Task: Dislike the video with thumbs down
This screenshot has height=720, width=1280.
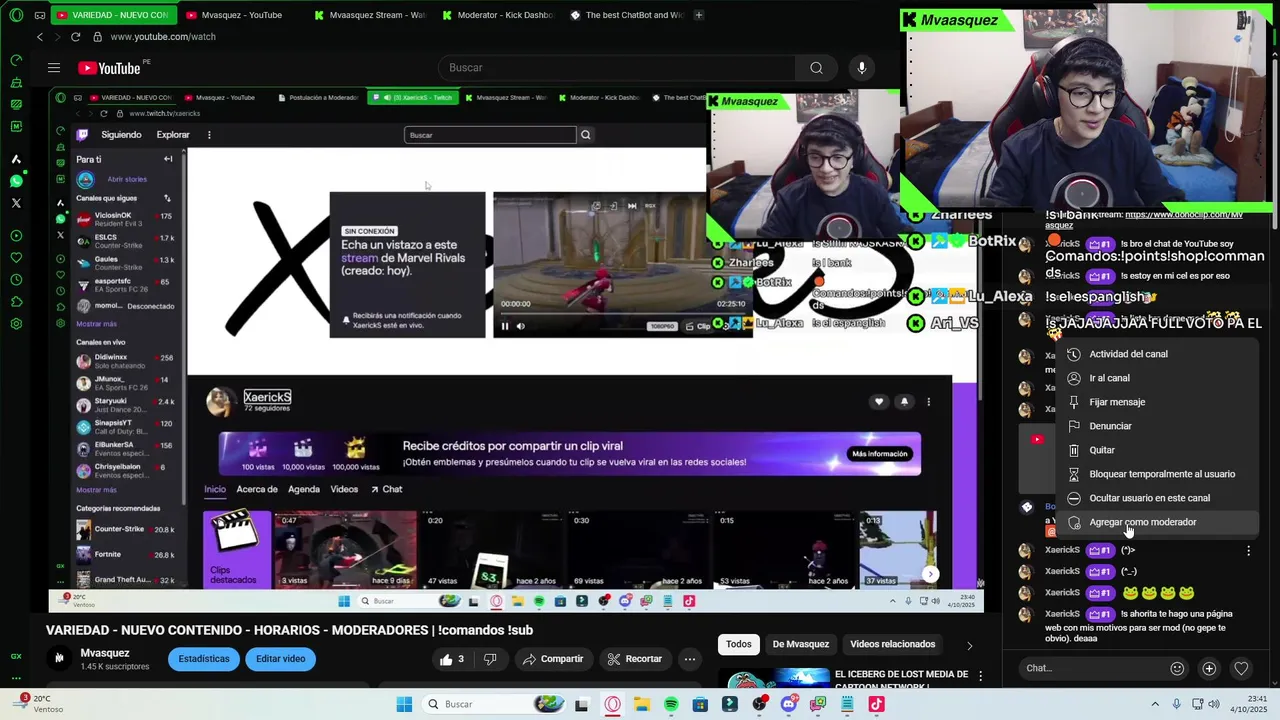Action: click(x=490, y=659)
